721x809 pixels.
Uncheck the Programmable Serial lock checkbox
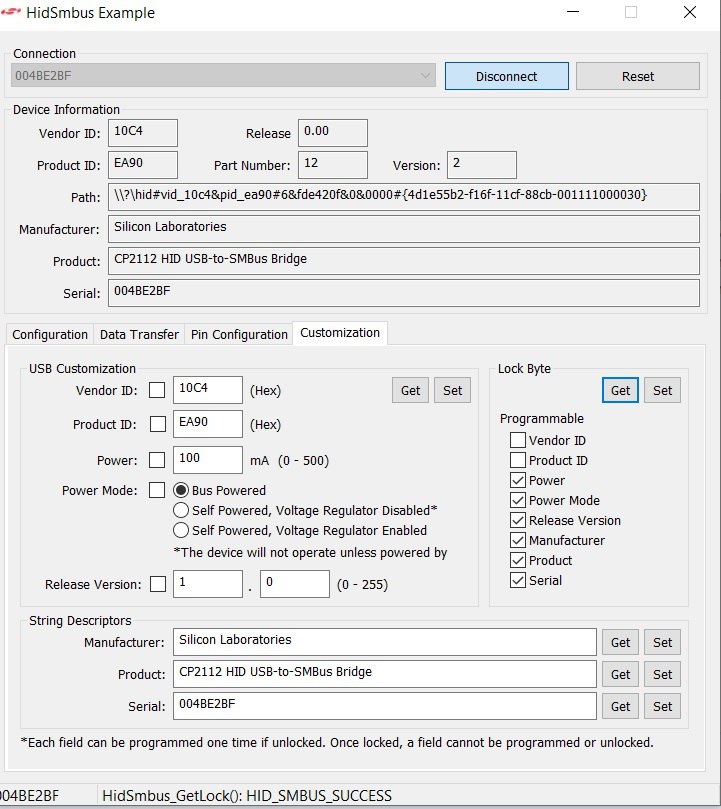[x=517, y=580]
